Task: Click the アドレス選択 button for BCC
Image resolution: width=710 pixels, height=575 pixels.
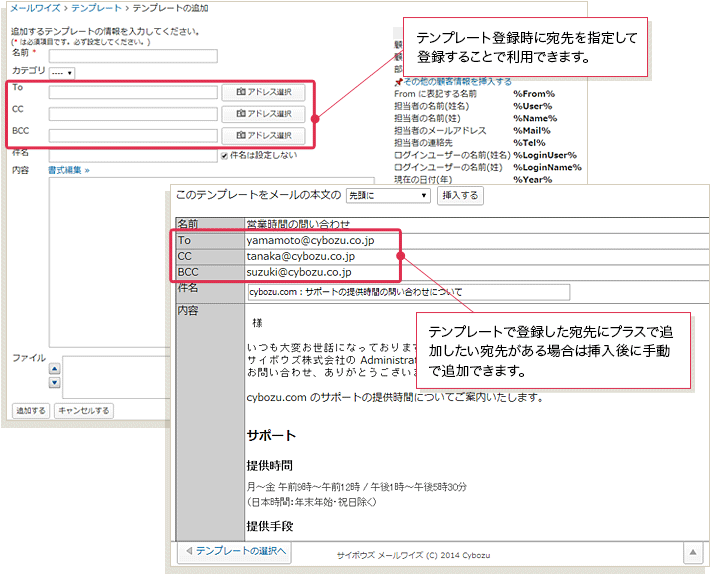Action: point(262,136)
